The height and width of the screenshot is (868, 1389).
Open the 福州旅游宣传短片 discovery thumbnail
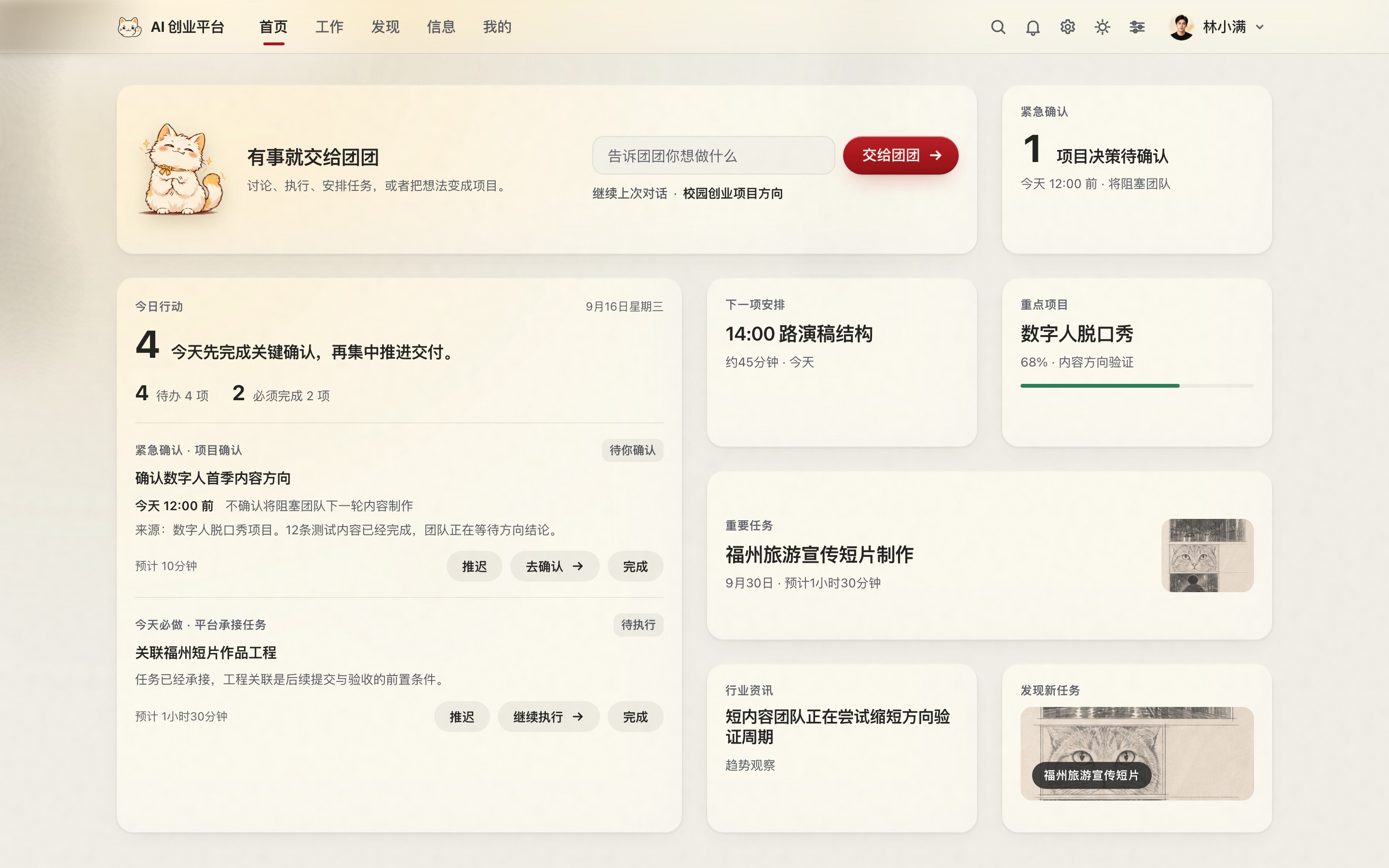pos(1136,753)
